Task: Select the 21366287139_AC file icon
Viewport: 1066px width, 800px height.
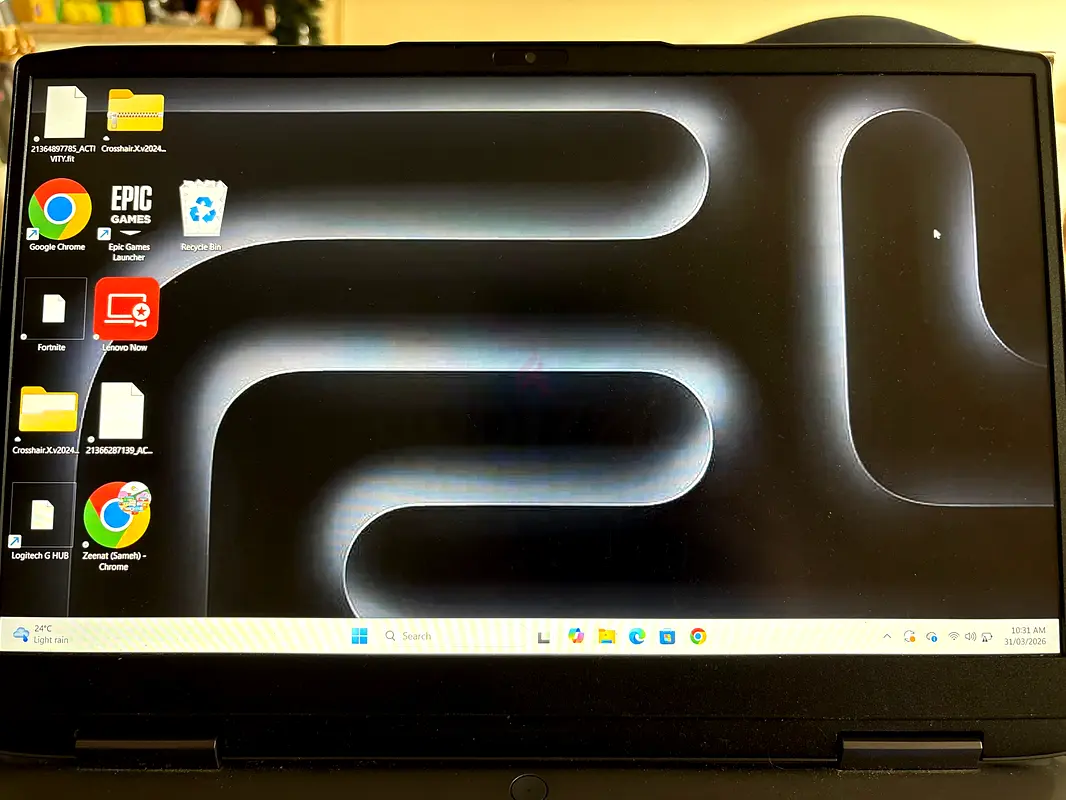Action: click(122, 411)
